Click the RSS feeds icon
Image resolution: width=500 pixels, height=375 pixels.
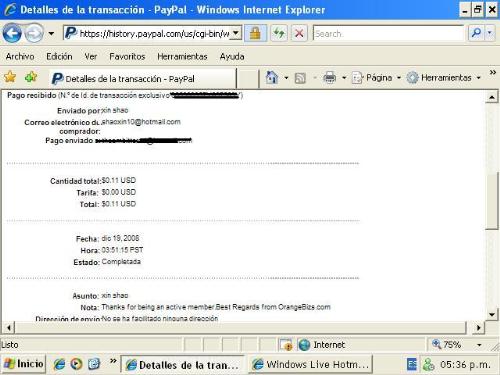coord(300,78)
